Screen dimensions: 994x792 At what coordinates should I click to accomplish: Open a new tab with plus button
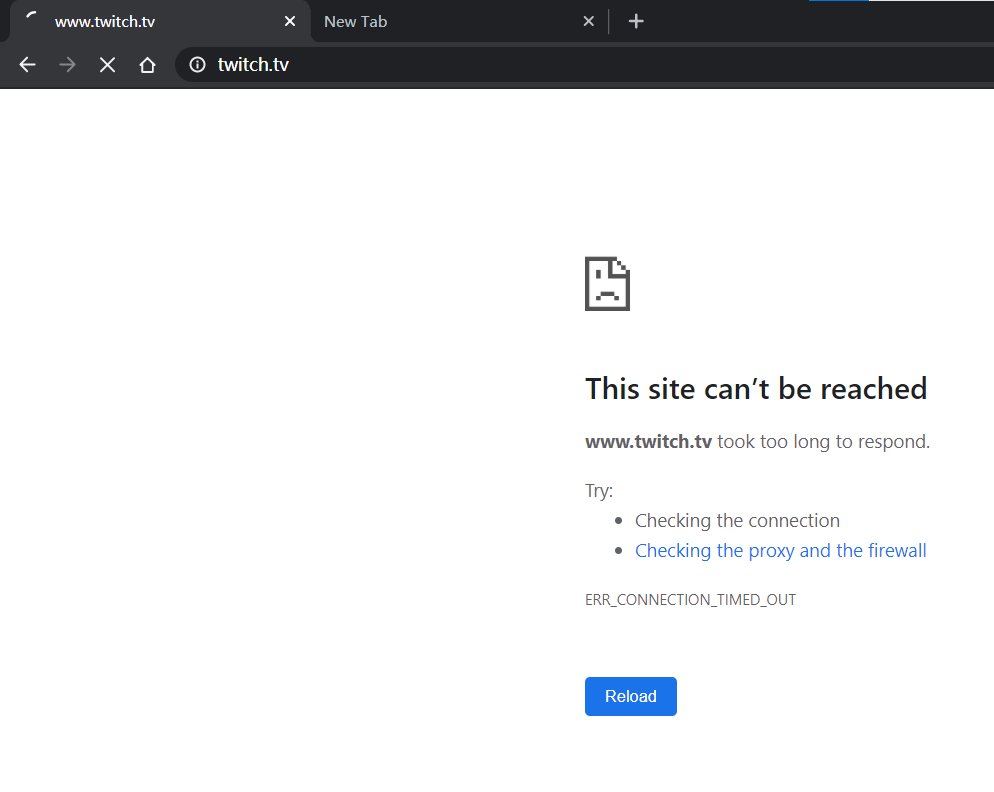pyautogui.click(x=636, y=22)
